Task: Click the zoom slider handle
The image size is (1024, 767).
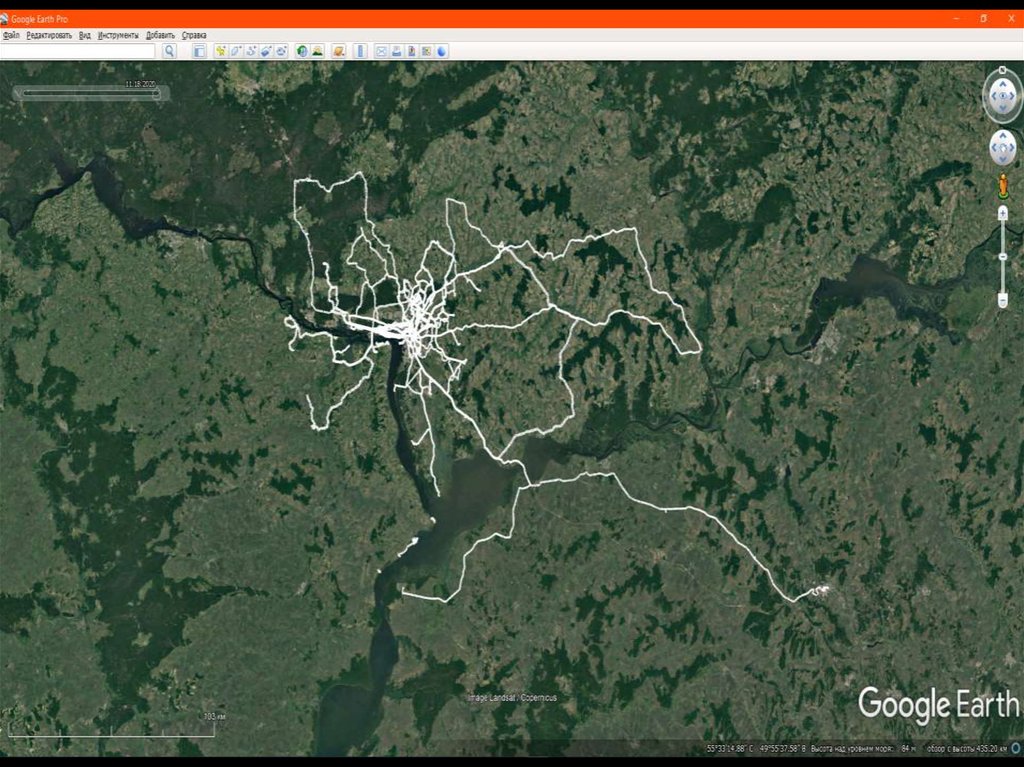Action: tap(1003, 257)
